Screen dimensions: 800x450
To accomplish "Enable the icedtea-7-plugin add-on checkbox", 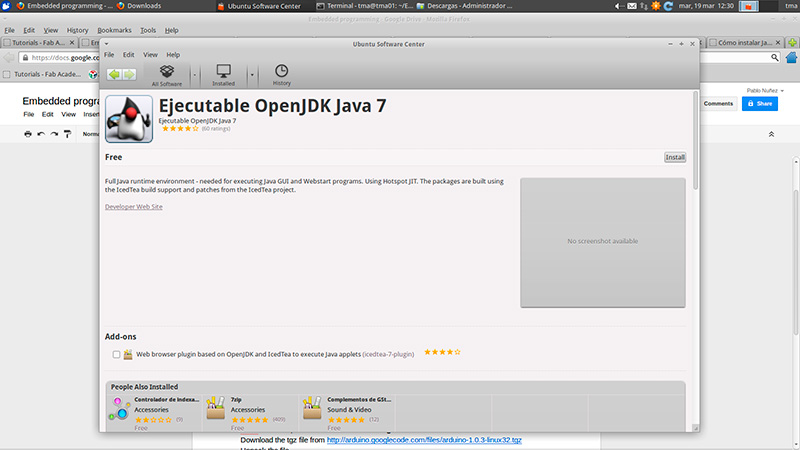I will [116, 354].
